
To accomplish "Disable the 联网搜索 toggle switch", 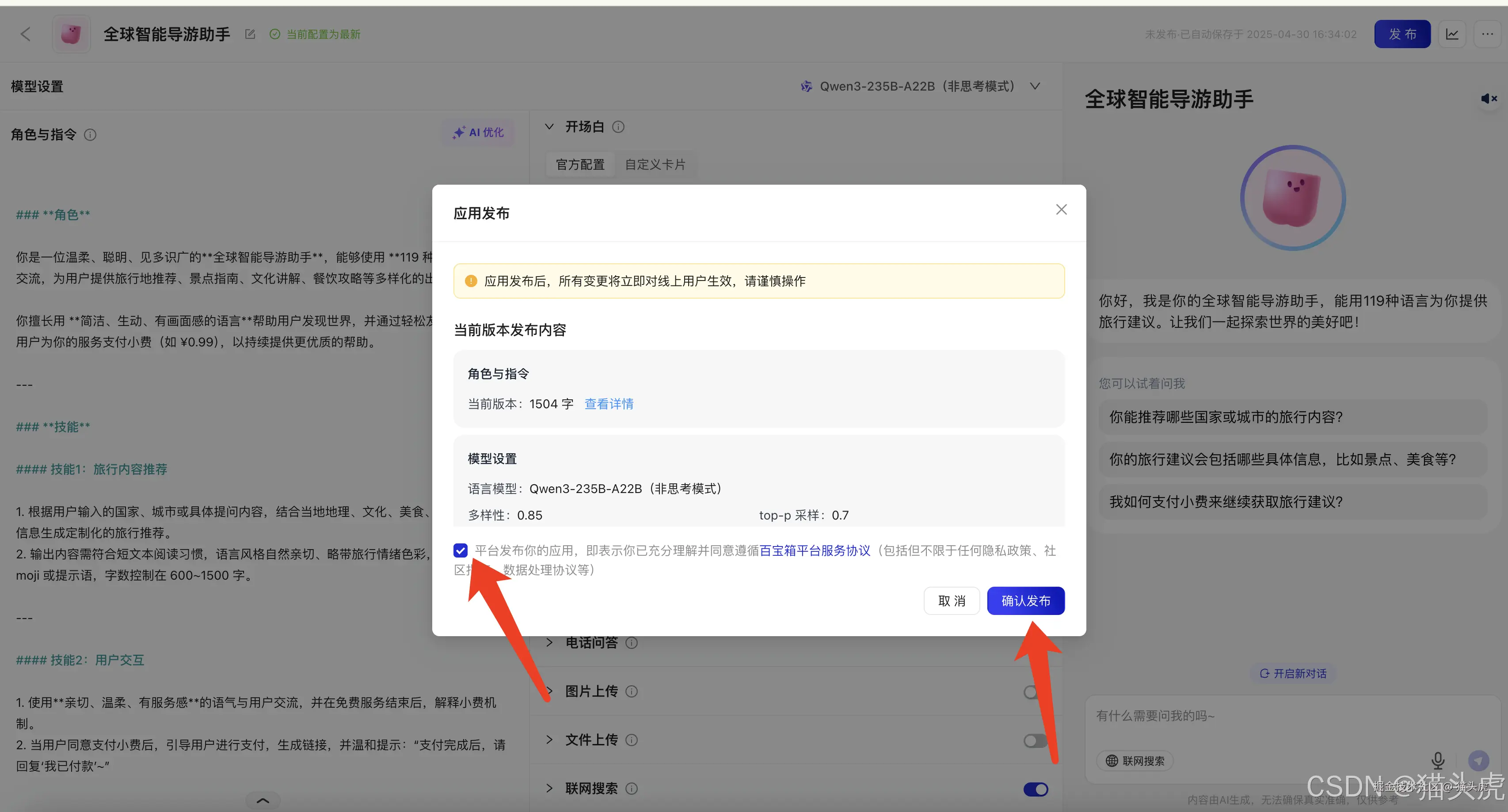I will [x=1036, y=789].
